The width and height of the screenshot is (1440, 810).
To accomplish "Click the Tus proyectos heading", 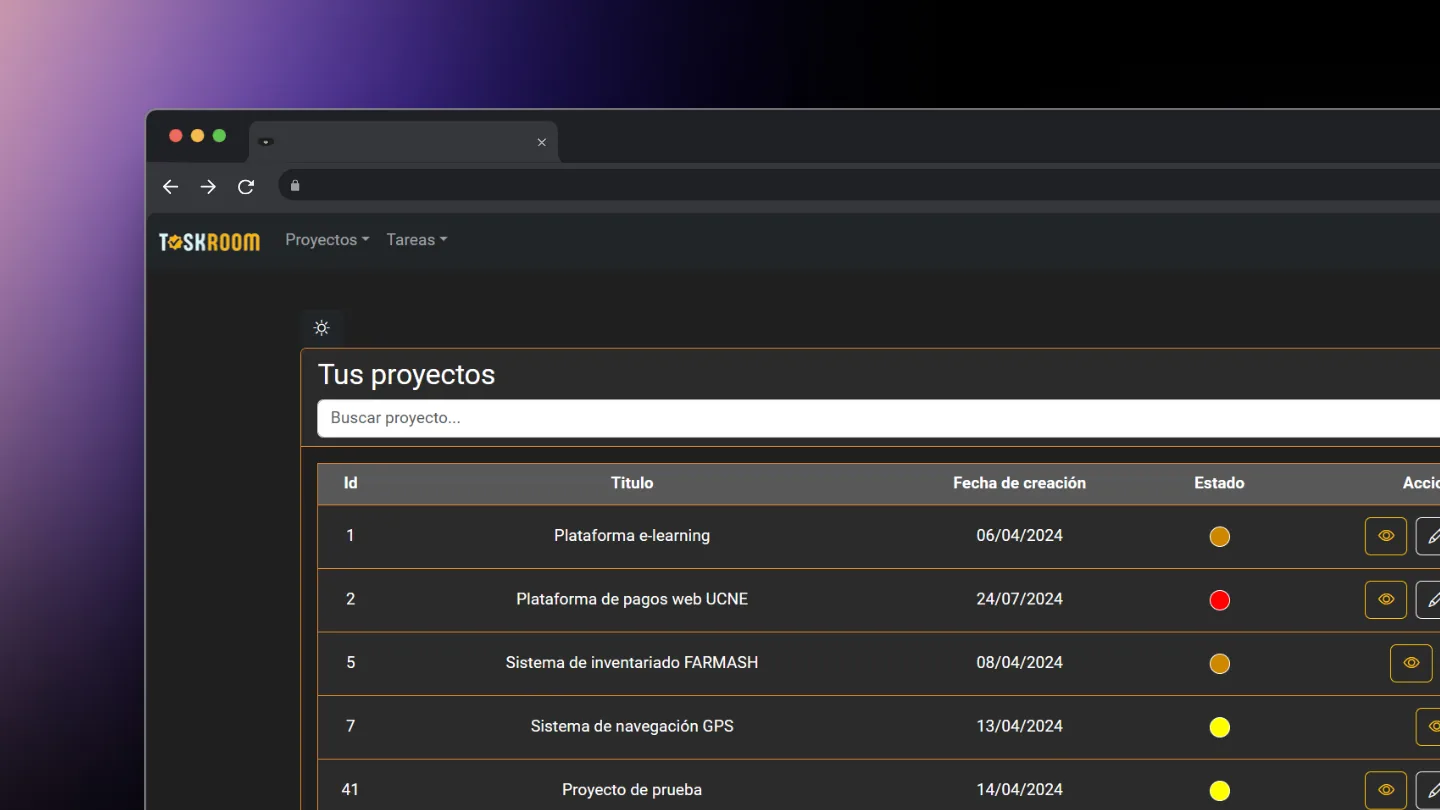I will pos(406,375).
